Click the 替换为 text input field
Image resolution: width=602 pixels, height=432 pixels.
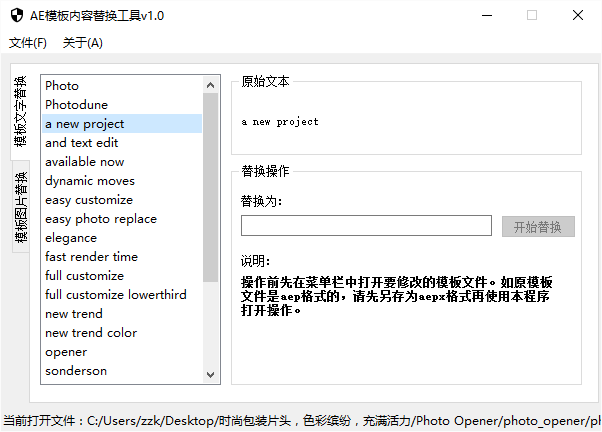point(366,226)
